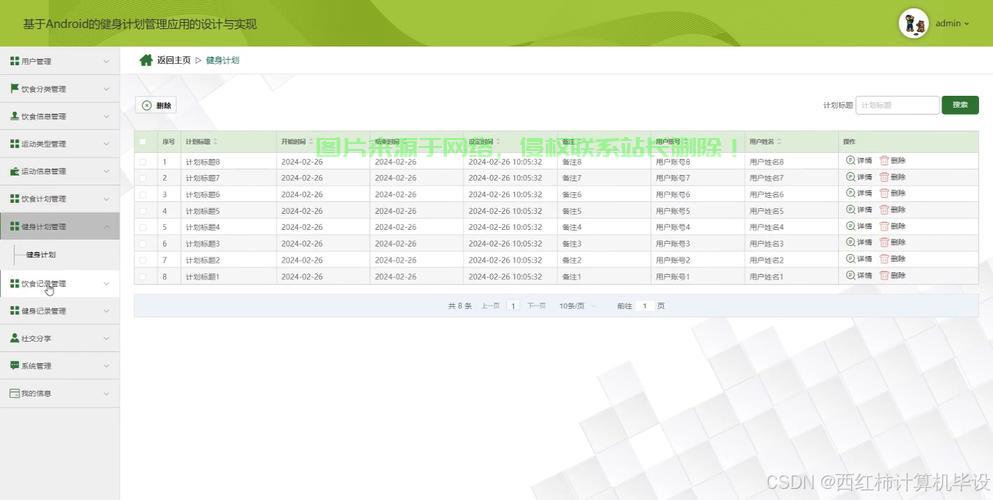Open 详情 for 计划标题4 row
Viewport: 993px width, 500px height.
tap(859, 226)
